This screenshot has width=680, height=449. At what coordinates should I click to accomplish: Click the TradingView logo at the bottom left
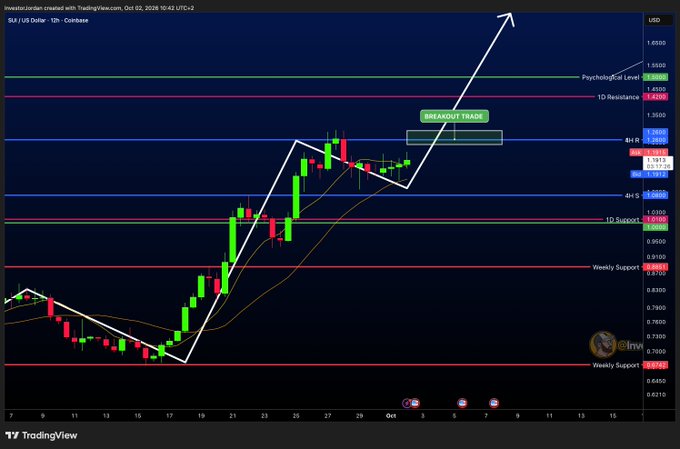coord(12,435)
